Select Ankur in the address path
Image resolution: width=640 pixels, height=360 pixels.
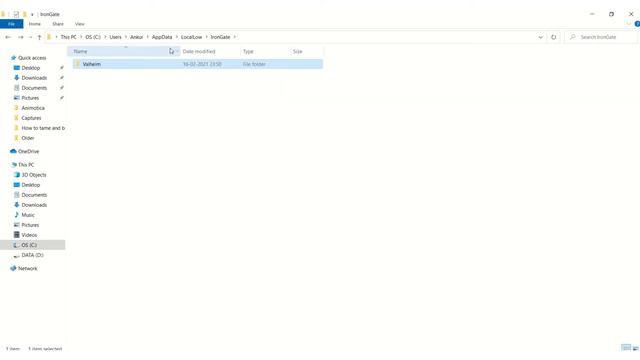coord(137,37)
